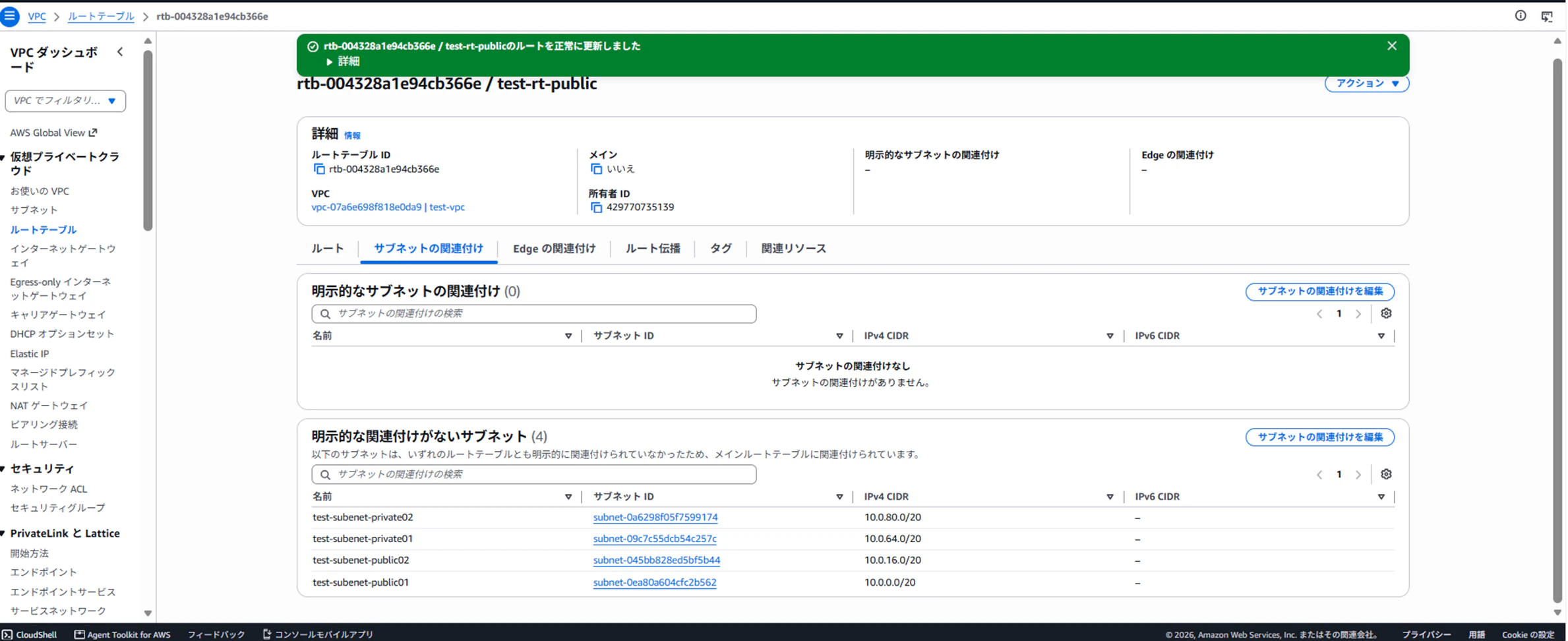Viewport: 1568px width, 641px height.
Task: Collapse the VPC dashboard side navigation
Action: tap(120, 52)
